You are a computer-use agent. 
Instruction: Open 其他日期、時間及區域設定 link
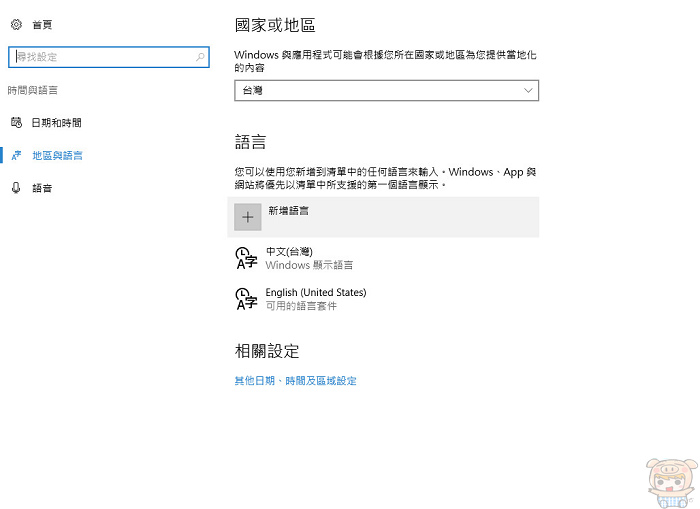296,381
